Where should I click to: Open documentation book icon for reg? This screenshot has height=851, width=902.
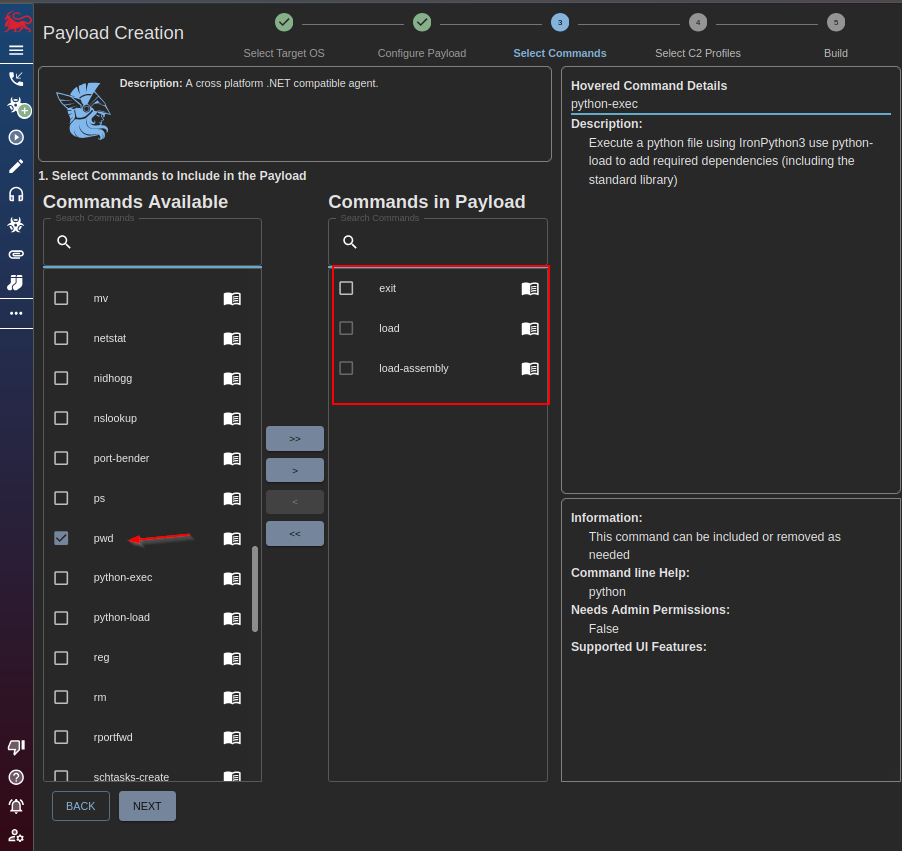point(232,658)
